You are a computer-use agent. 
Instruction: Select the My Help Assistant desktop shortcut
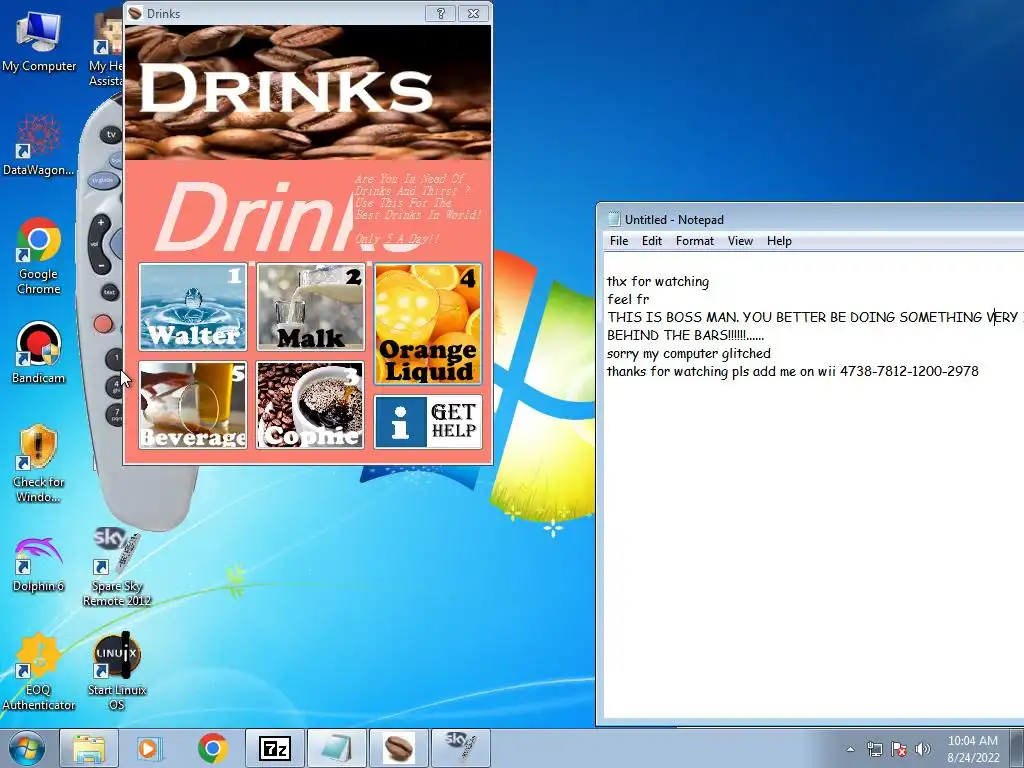click(106, 47)
